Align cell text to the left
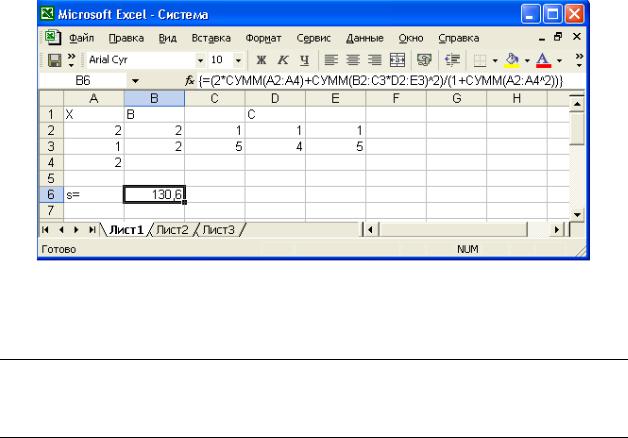Image resolution: width=628 pixels, height=438 pixels. click(x=331, y=60)
